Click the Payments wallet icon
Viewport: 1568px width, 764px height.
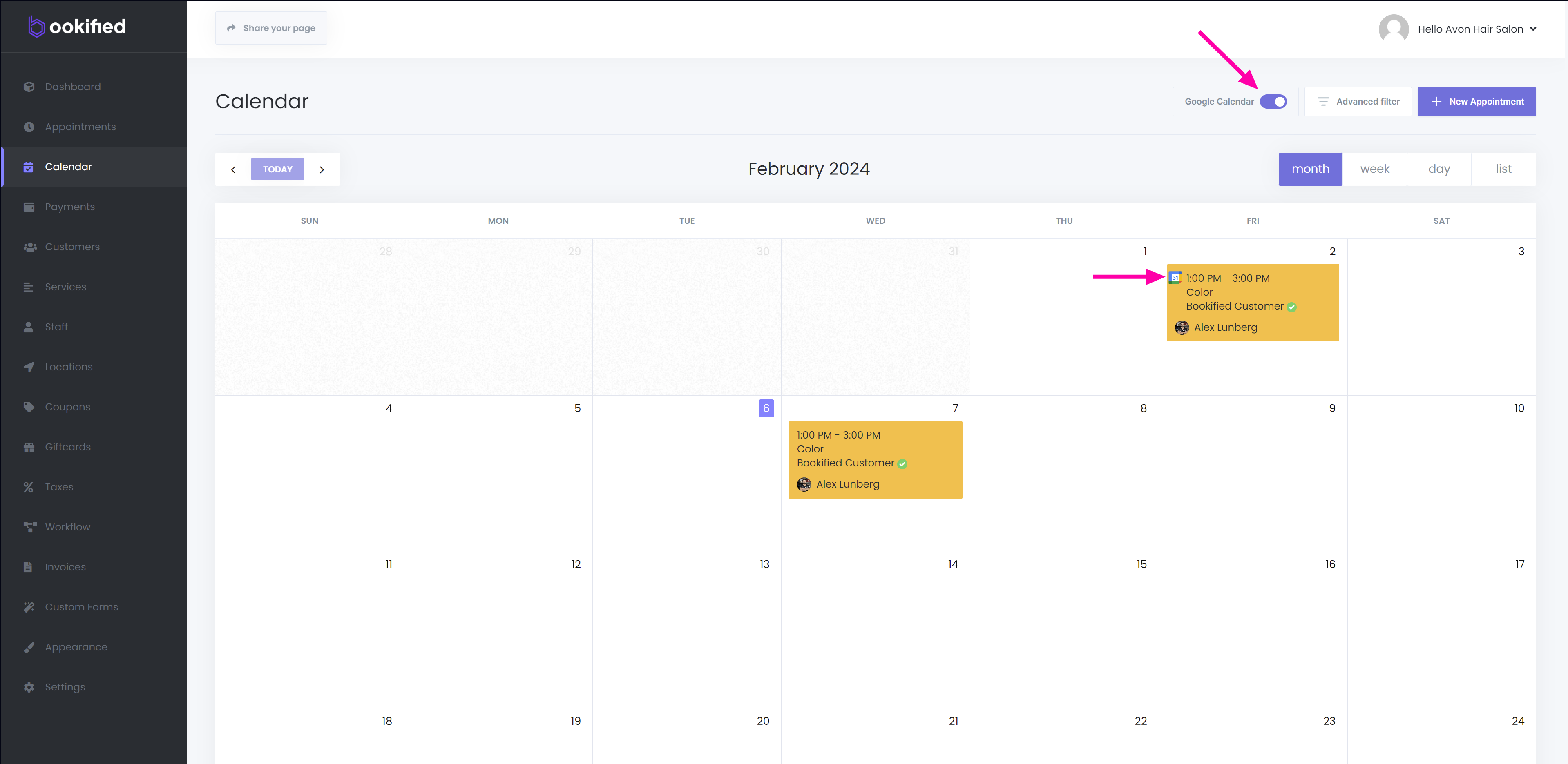[29, 207]
